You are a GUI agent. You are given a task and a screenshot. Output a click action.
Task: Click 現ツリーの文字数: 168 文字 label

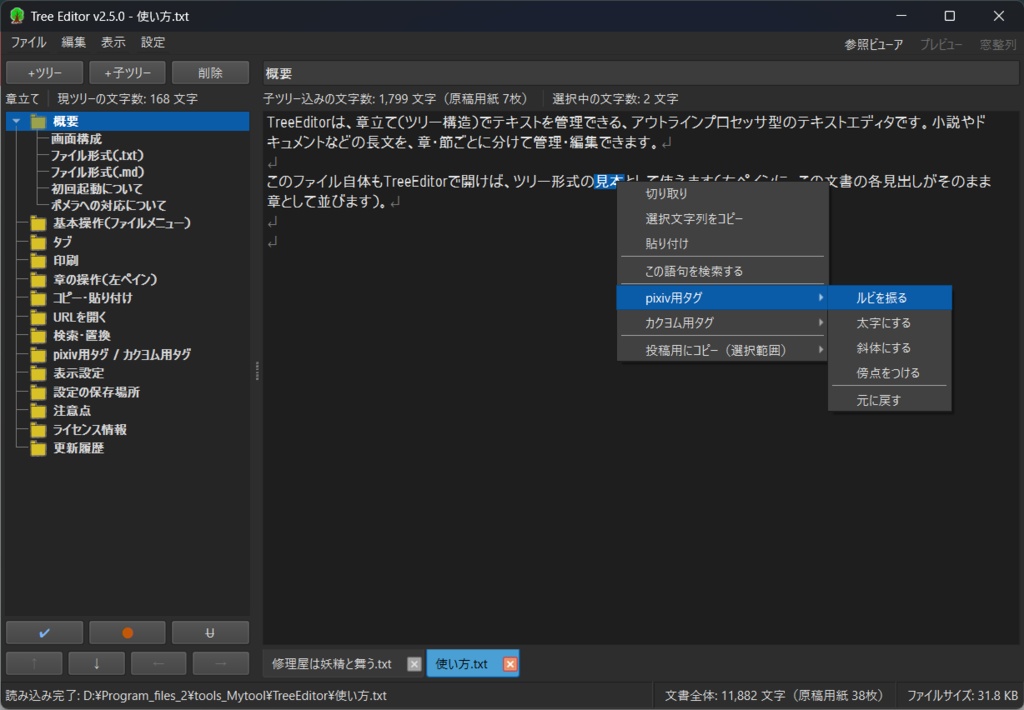pyautogui.click(x=127, y=99)
